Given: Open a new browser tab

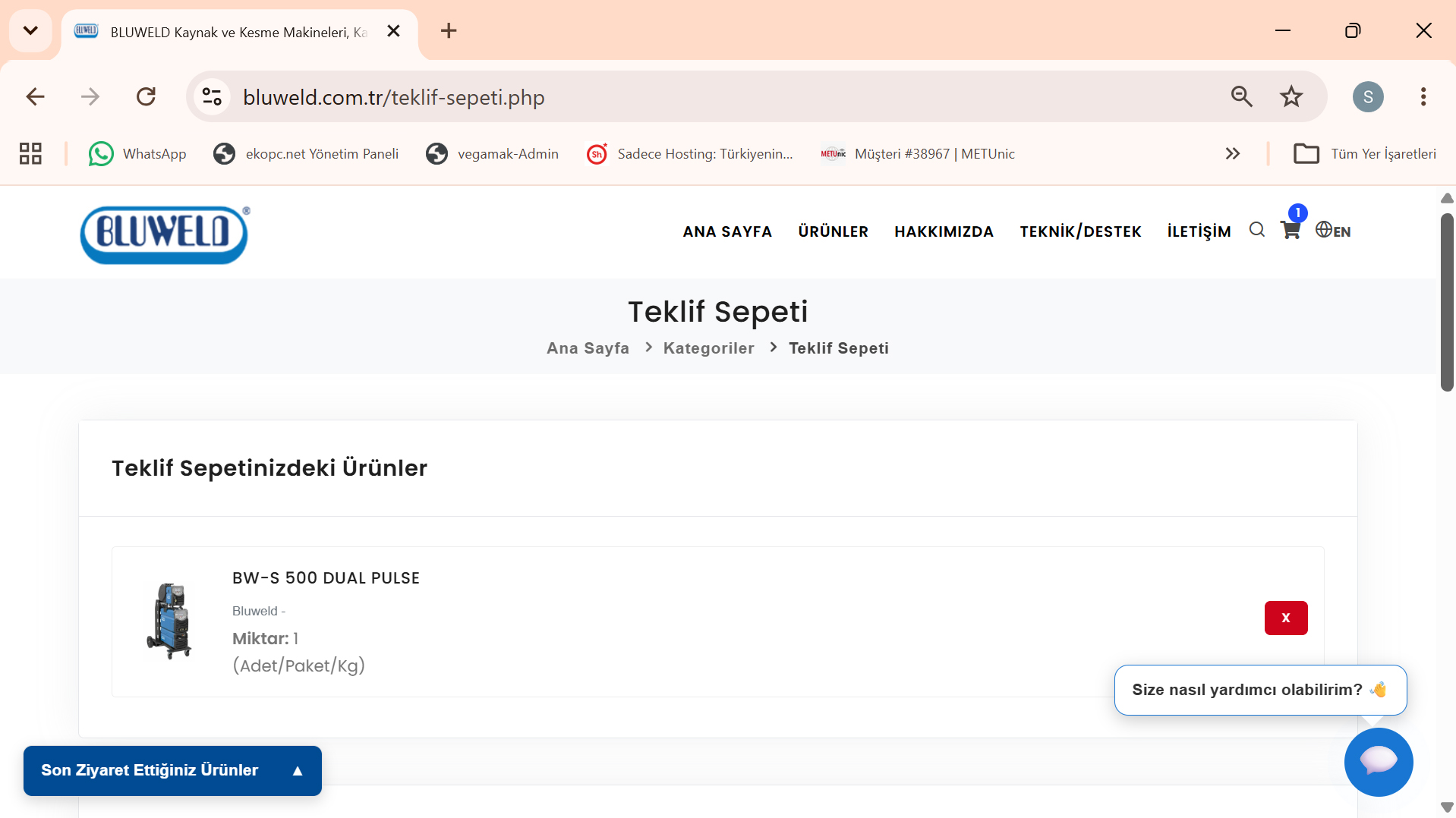Looking at the screenshot, I should [449, 31].
